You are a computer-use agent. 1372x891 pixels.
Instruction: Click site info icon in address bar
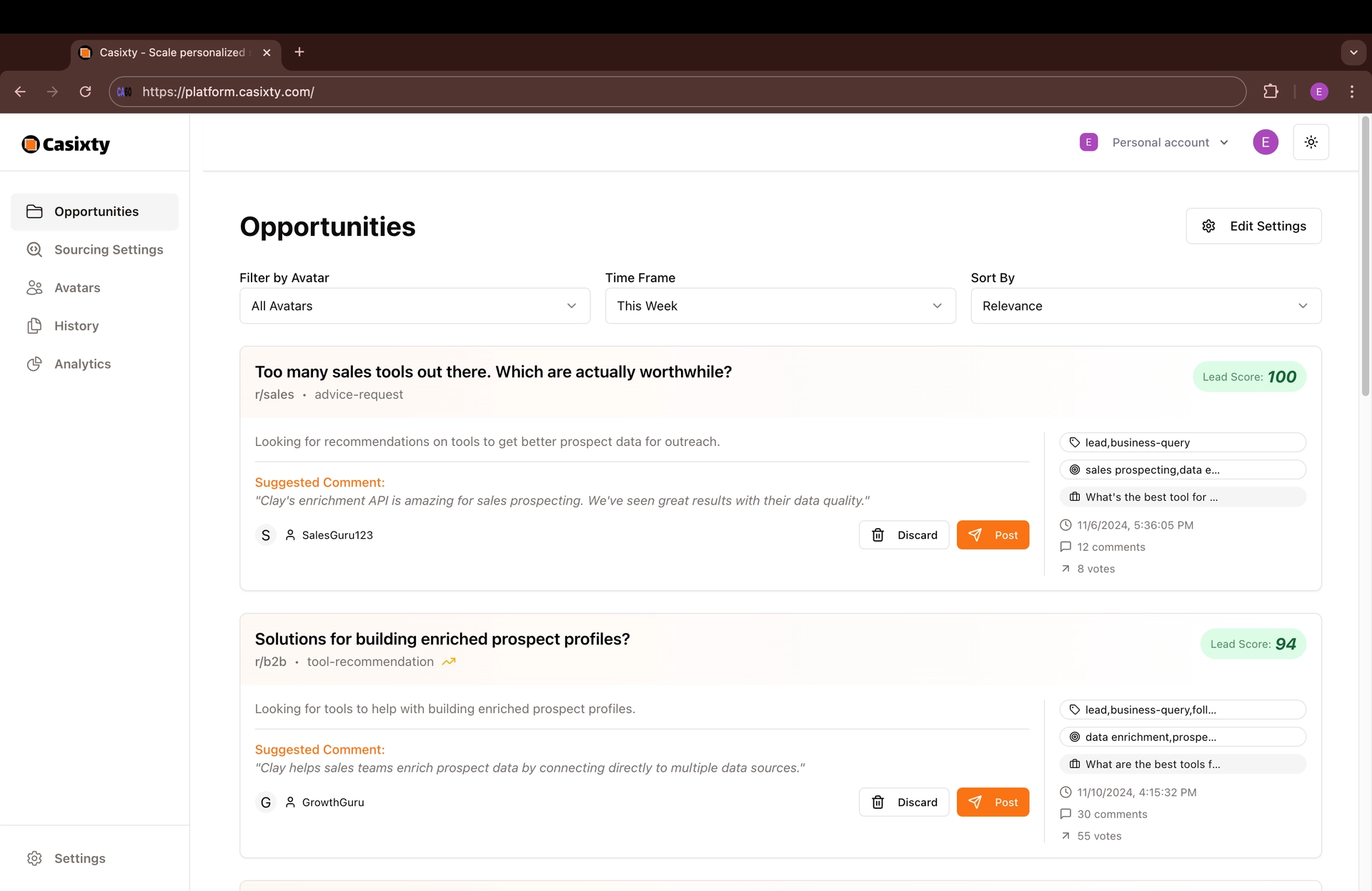(124, 91)
